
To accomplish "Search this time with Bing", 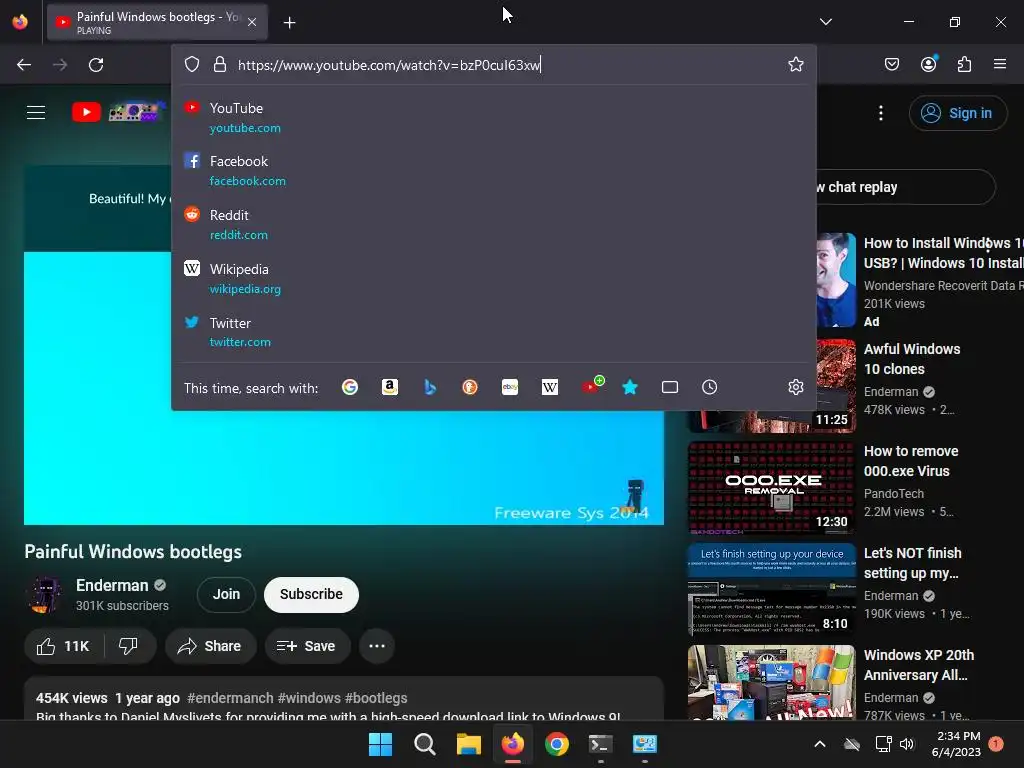I will [x=430, y=387].
